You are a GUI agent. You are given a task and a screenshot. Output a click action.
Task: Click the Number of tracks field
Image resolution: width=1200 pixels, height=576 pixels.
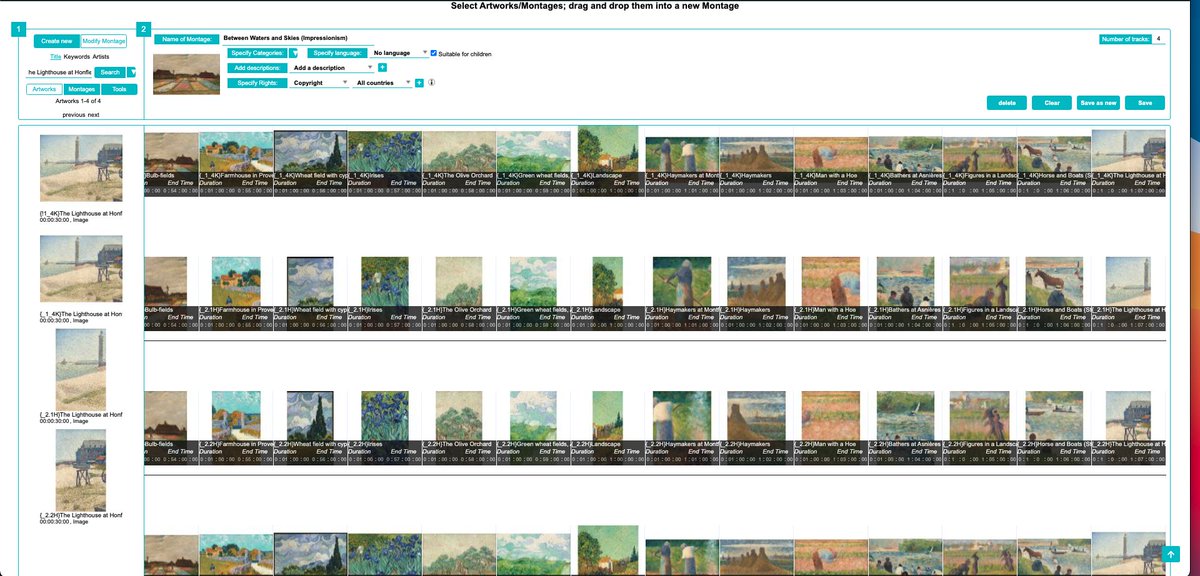[1160, 38]
